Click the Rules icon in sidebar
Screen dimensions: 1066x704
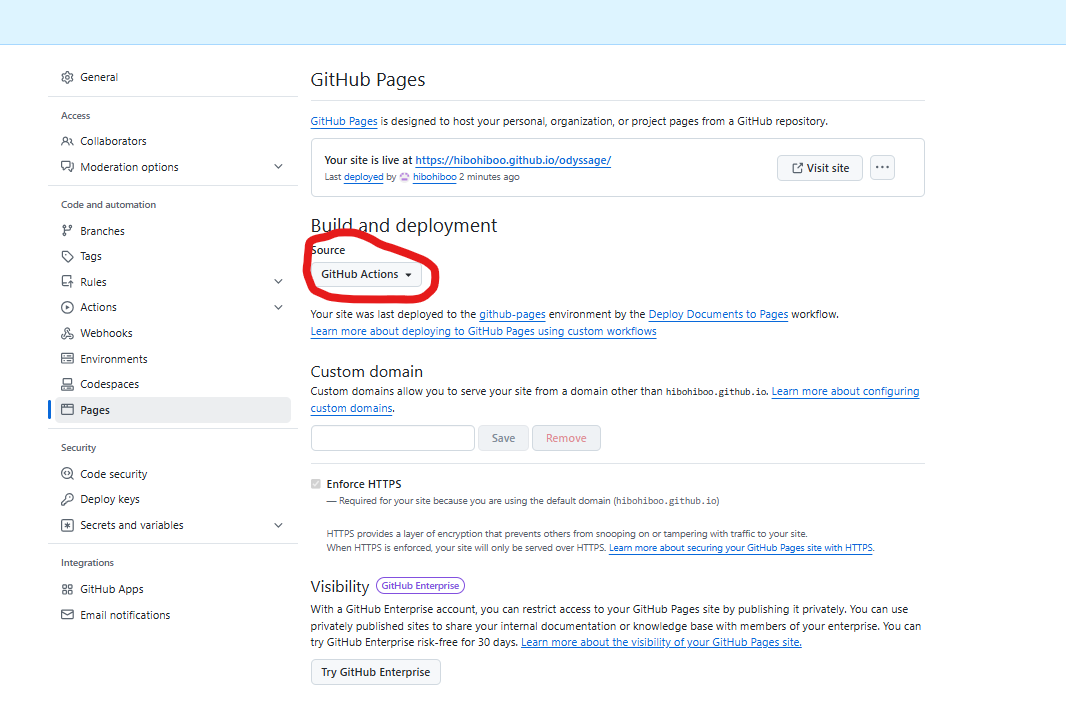pyautogui.click(x=67, y=282)
